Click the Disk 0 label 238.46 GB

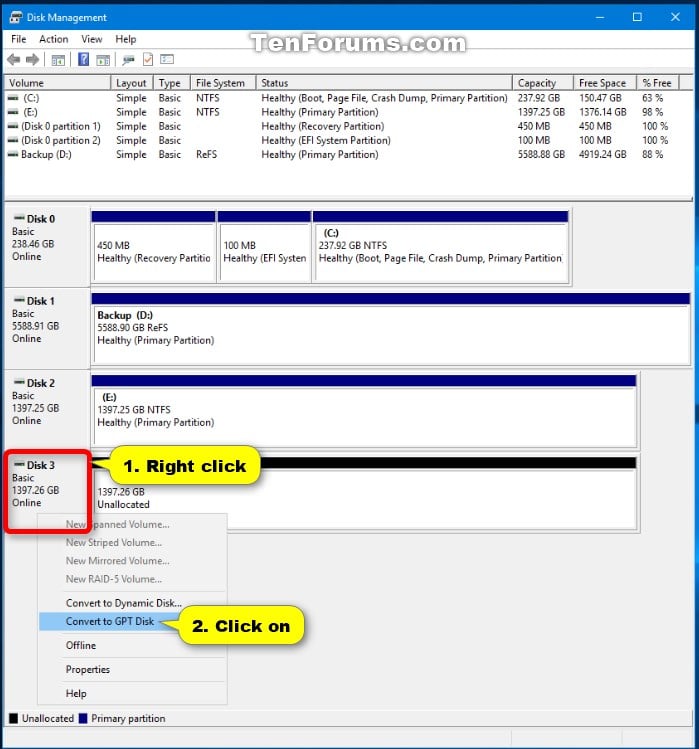(x=33, y=244)
